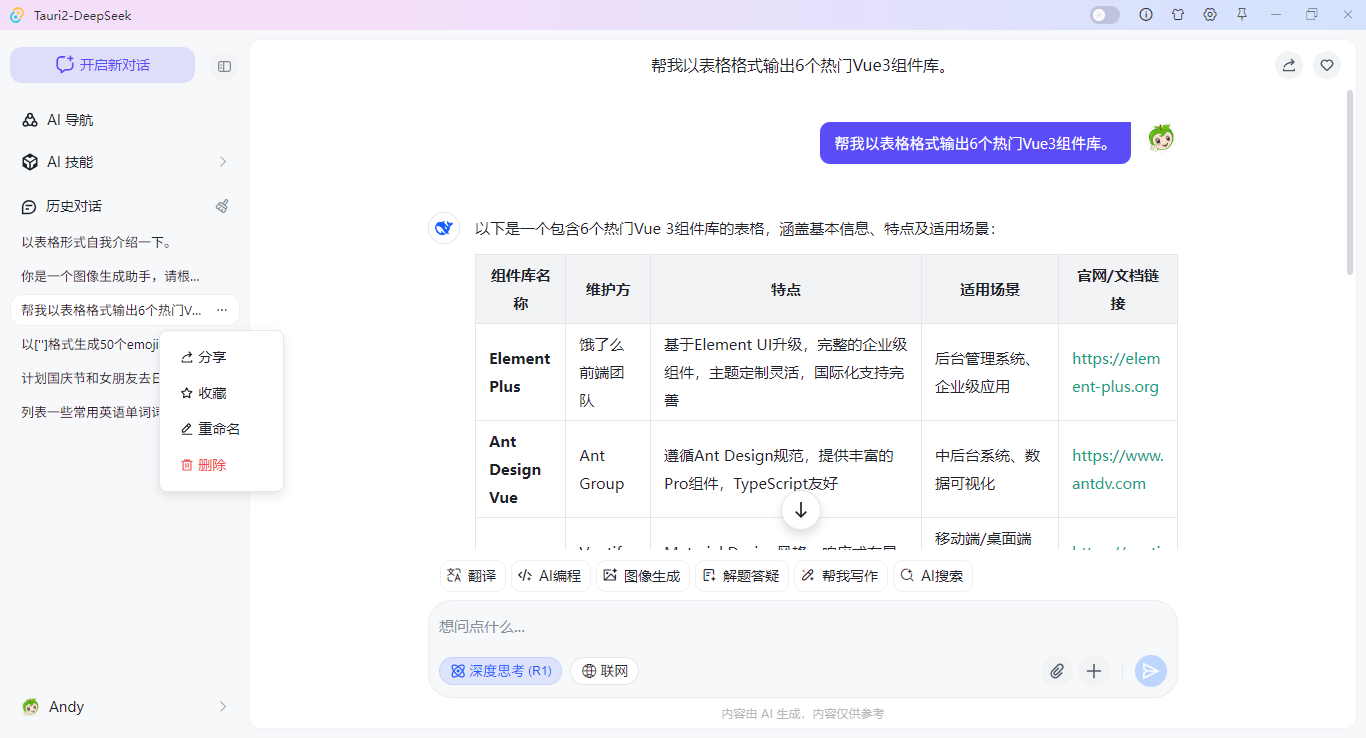
Task: Click the 开启新对话 button
Action: 101,64
